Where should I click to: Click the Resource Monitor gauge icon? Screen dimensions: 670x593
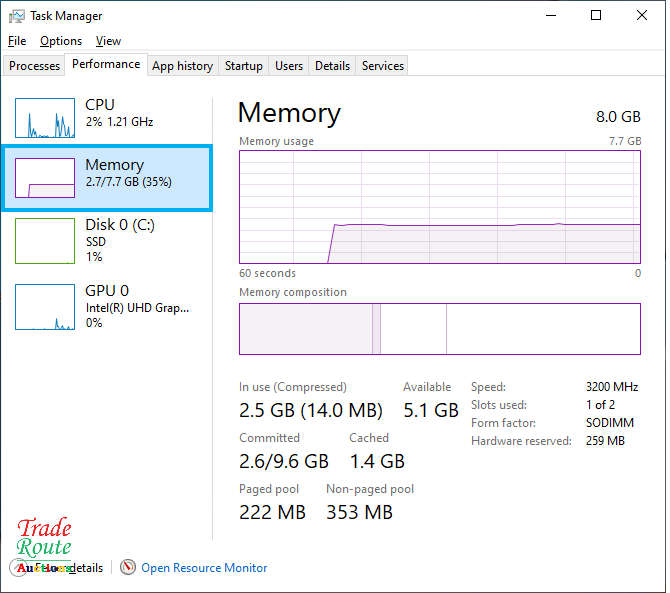(127, 567)
